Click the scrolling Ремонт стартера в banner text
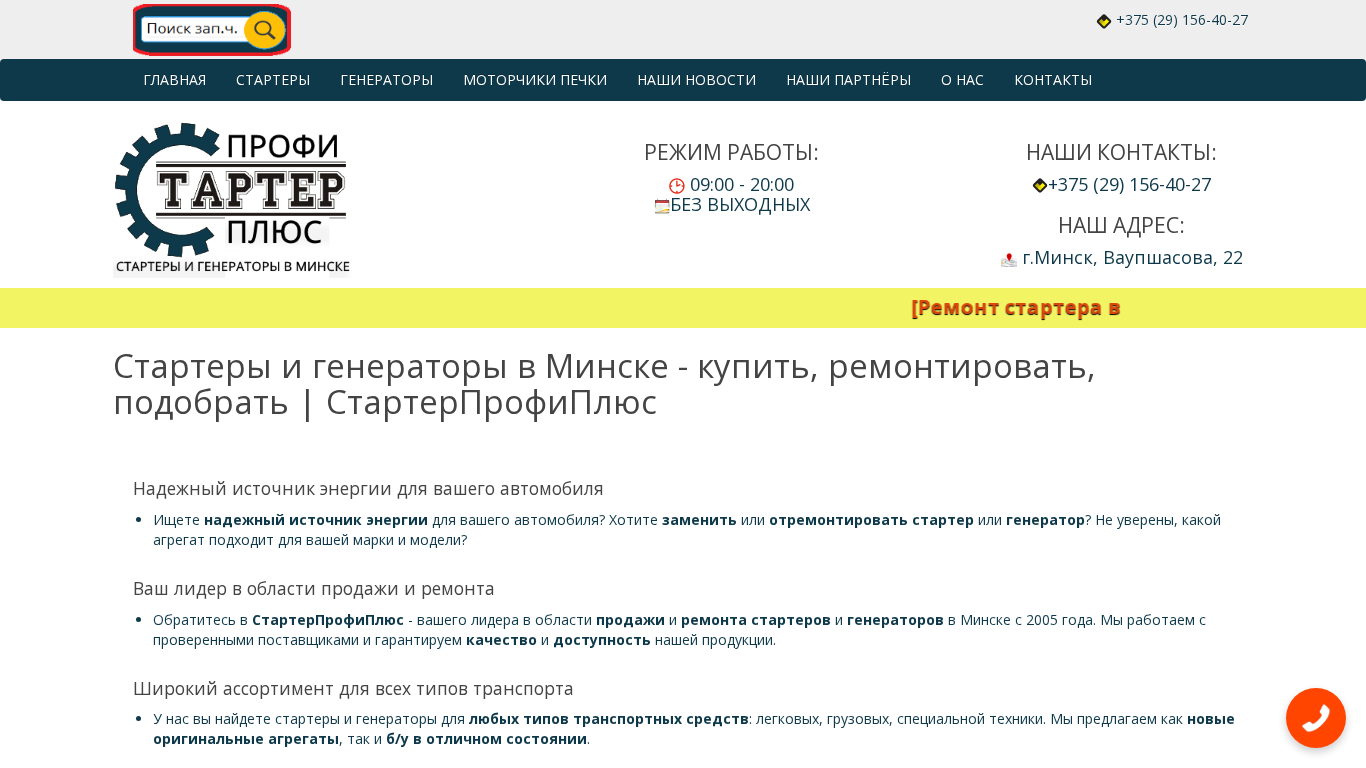The image size is (1366, 768). tap(1016, 308)
